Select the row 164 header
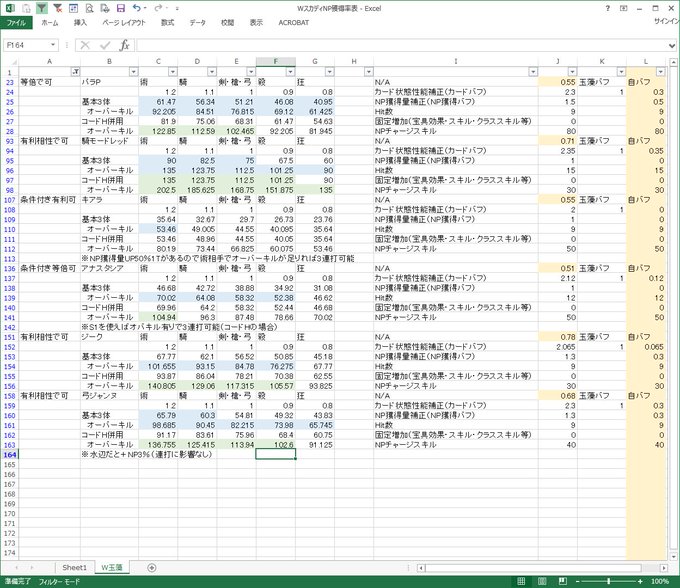 point(10,454)
